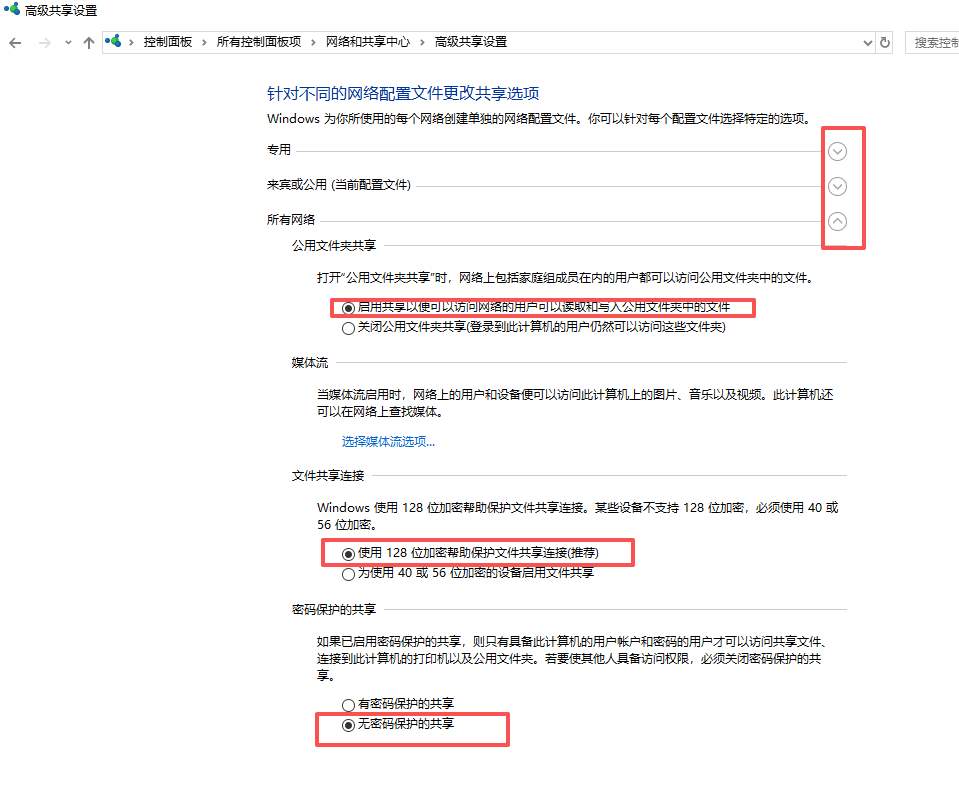
Task: Select 关闭公用文件夹共享 radio button
Action: [348, 327]
